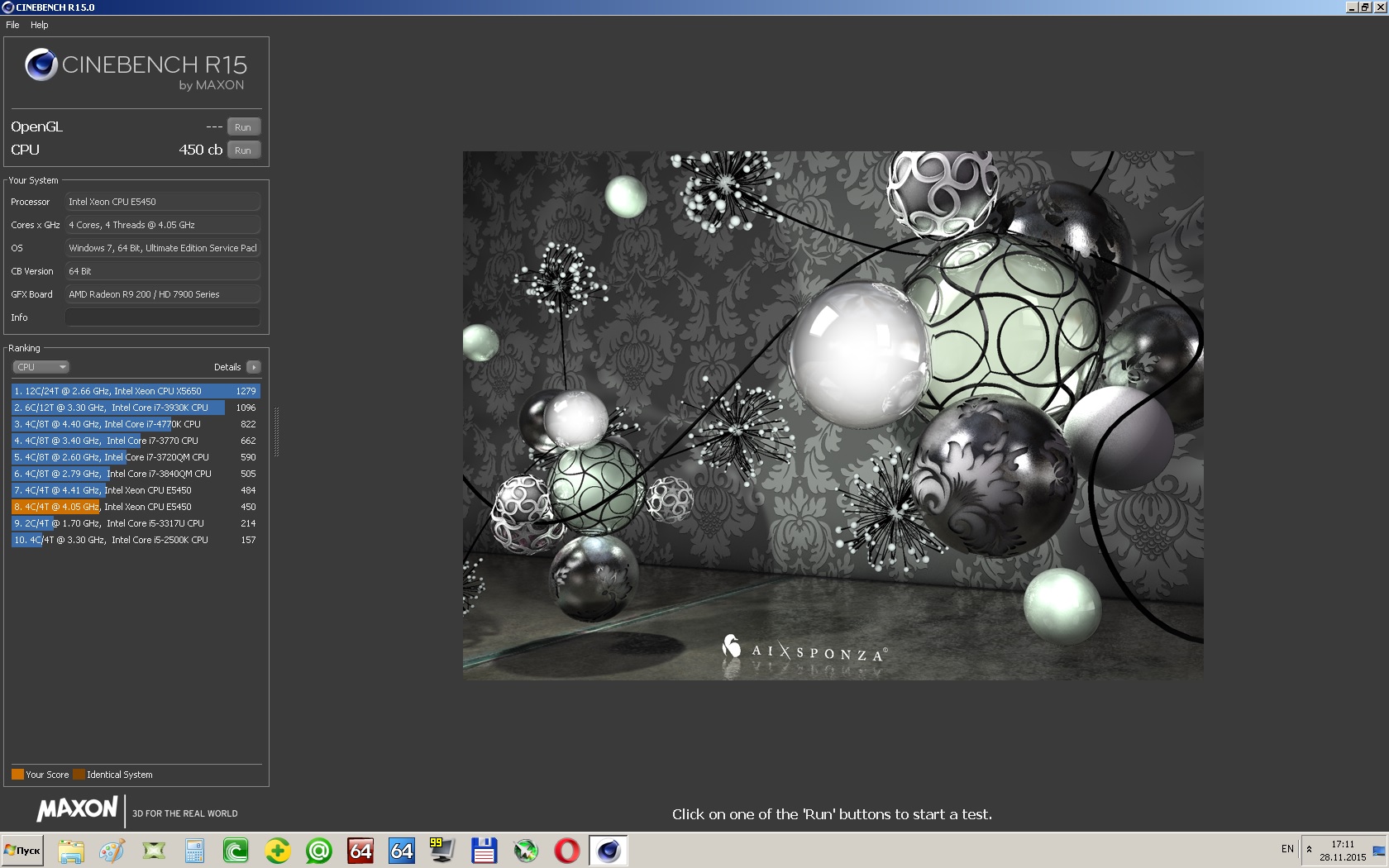Click the orange Your Score legend swatch
Screen dimensions: 1389x868
coord(17,775)
